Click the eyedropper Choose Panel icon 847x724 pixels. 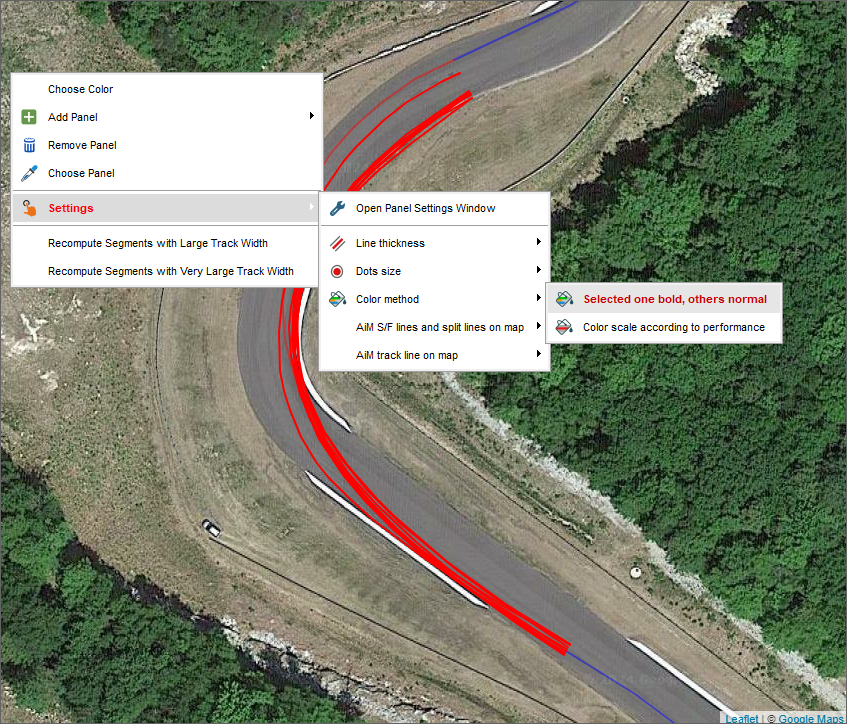tap(29, 173)
